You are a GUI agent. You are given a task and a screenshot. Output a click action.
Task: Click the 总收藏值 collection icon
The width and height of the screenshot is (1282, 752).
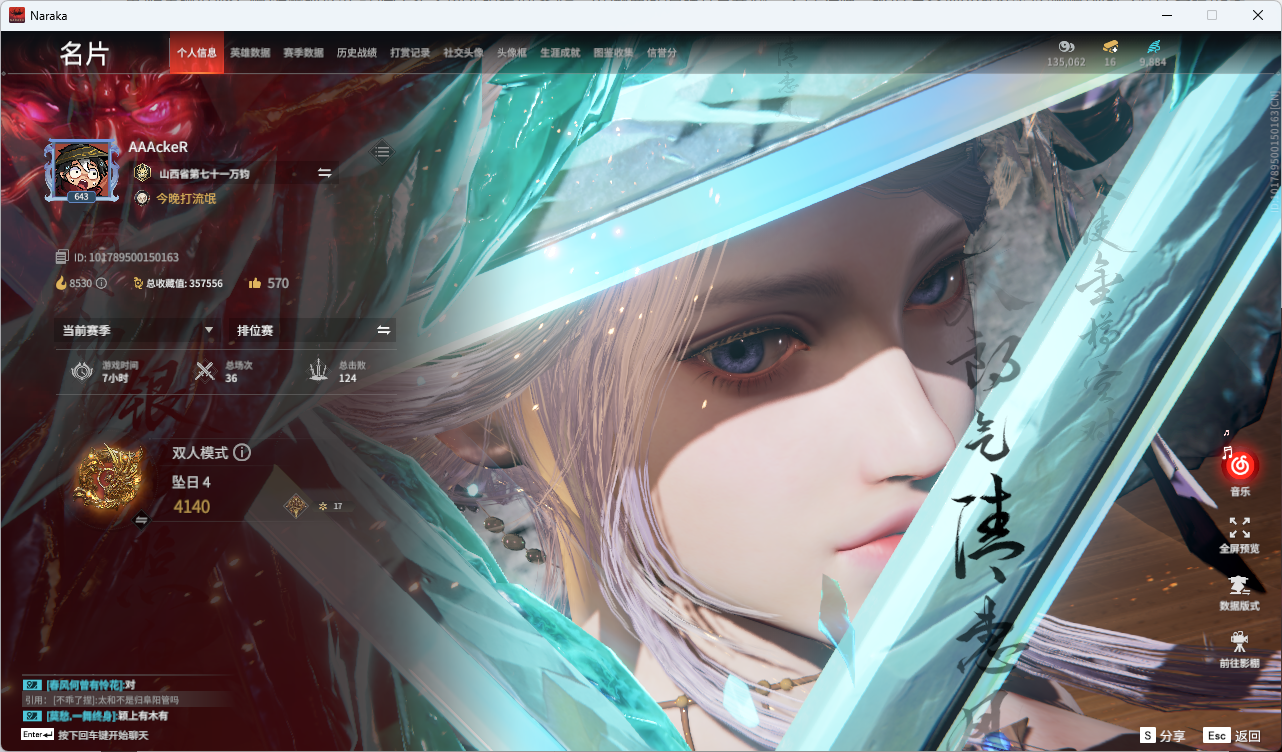tap(139, 283)
